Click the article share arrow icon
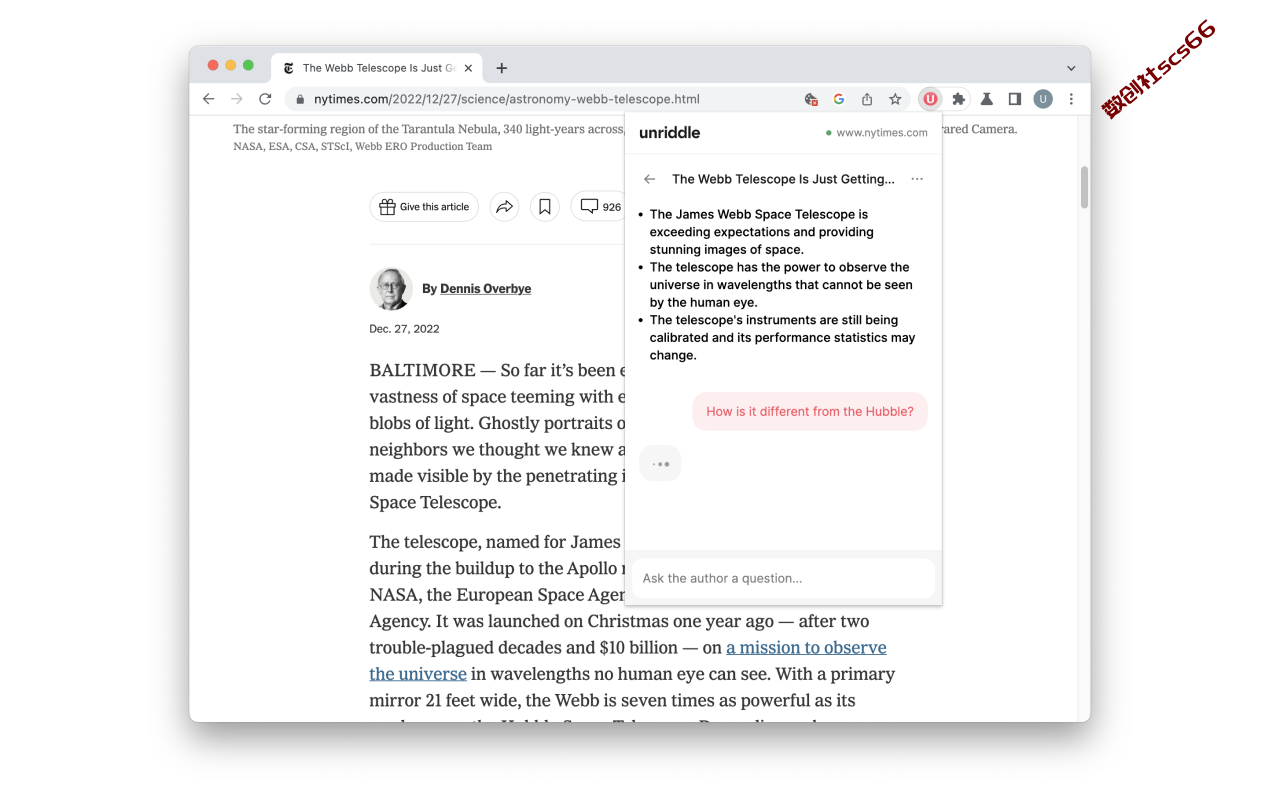Viewport: 1280px width, 800px height. [x=505, y=207]
